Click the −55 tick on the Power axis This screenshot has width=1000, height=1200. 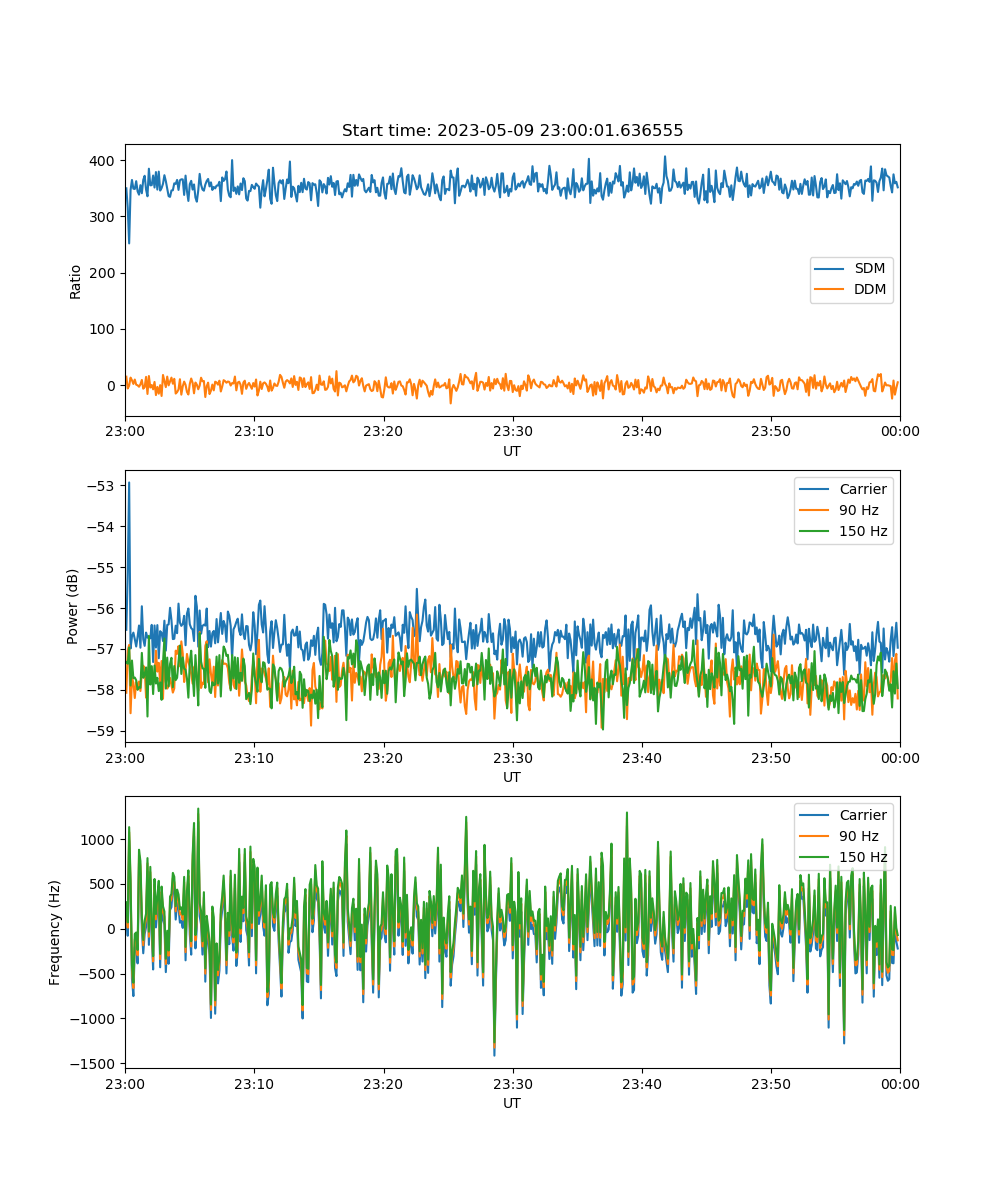pos(102,568)
